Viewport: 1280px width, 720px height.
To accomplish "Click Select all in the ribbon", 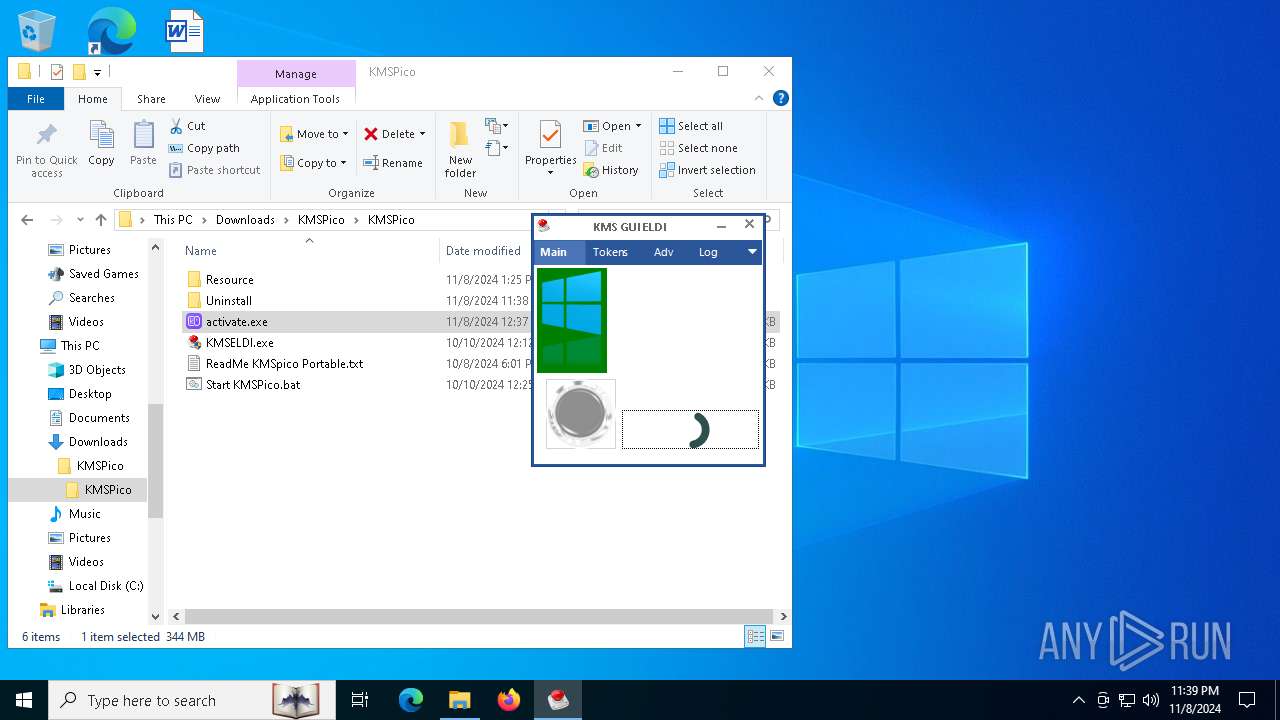I will pyautogui.click(x=691, y=126).
